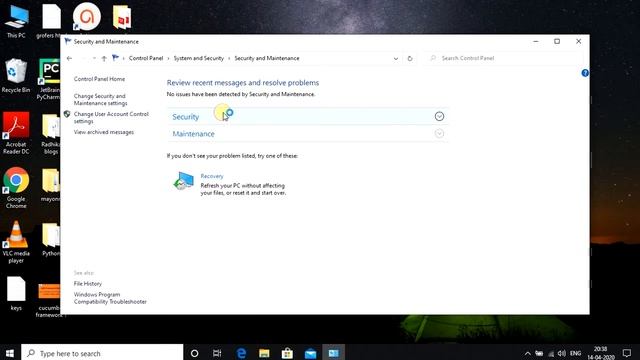Image resolution: width=640 pixels, height=360 pixels.
Task: Open the taskbar clock and date
Action: tap(601, 353)
